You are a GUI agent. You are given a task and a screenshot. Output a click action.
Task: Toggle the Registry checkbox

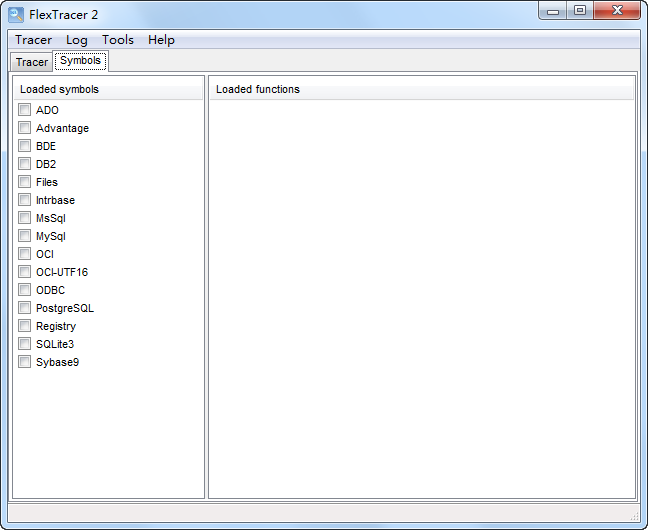pyautogui.click(x=24, y=326)
